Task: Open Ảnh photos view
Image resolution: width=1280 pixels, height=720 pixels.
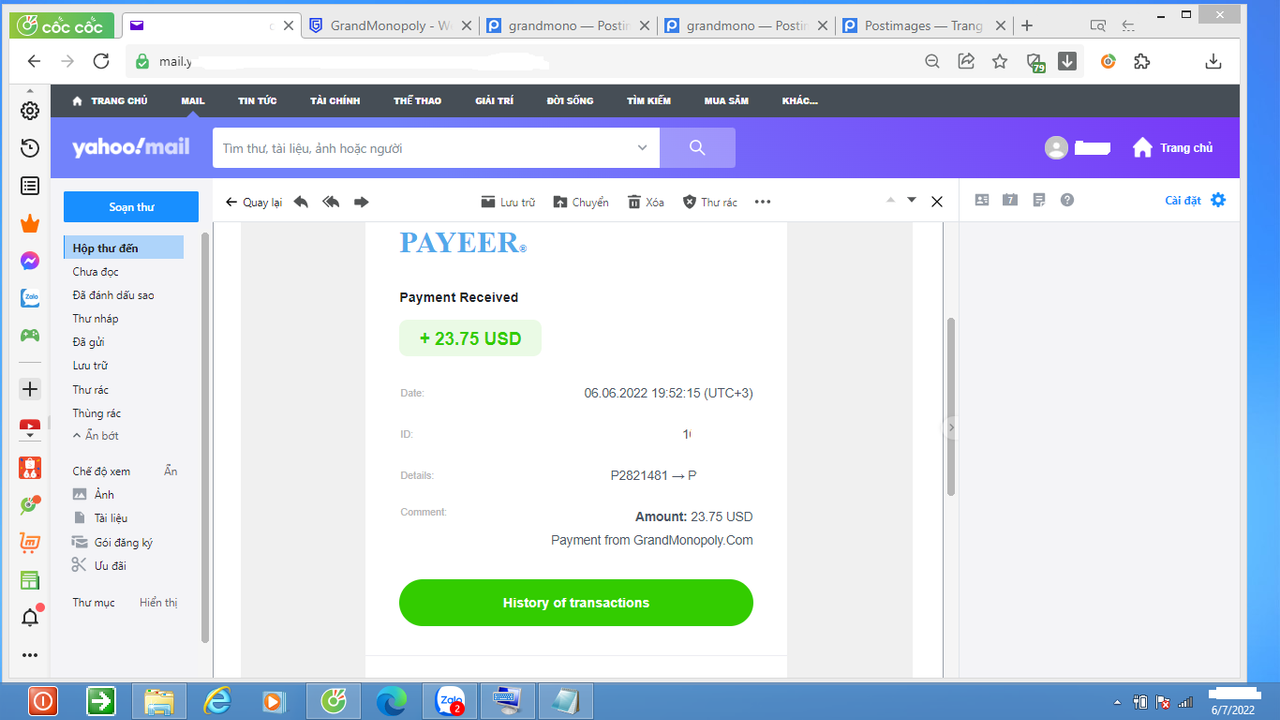Action: (x=94, y=495)
